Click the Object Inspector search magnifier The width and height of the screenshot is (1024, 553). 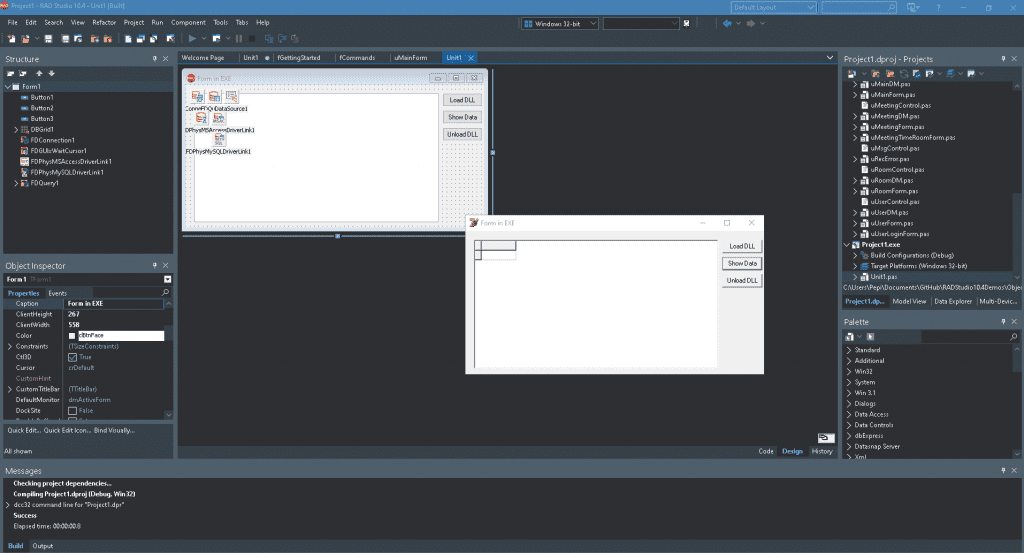tap(165, 292)
